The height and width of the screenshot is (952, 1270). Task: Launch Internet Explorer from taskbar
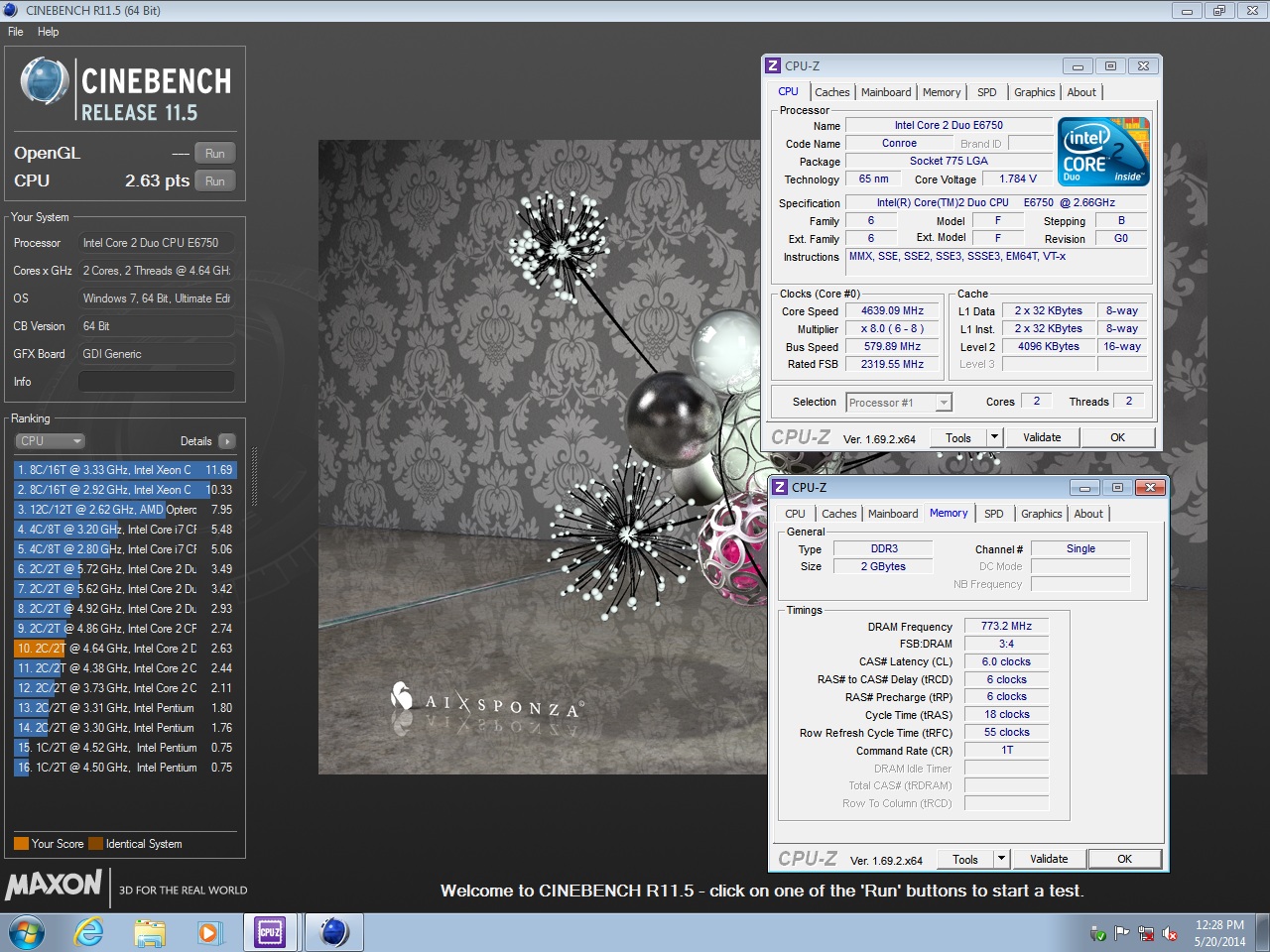click(89, 933)
